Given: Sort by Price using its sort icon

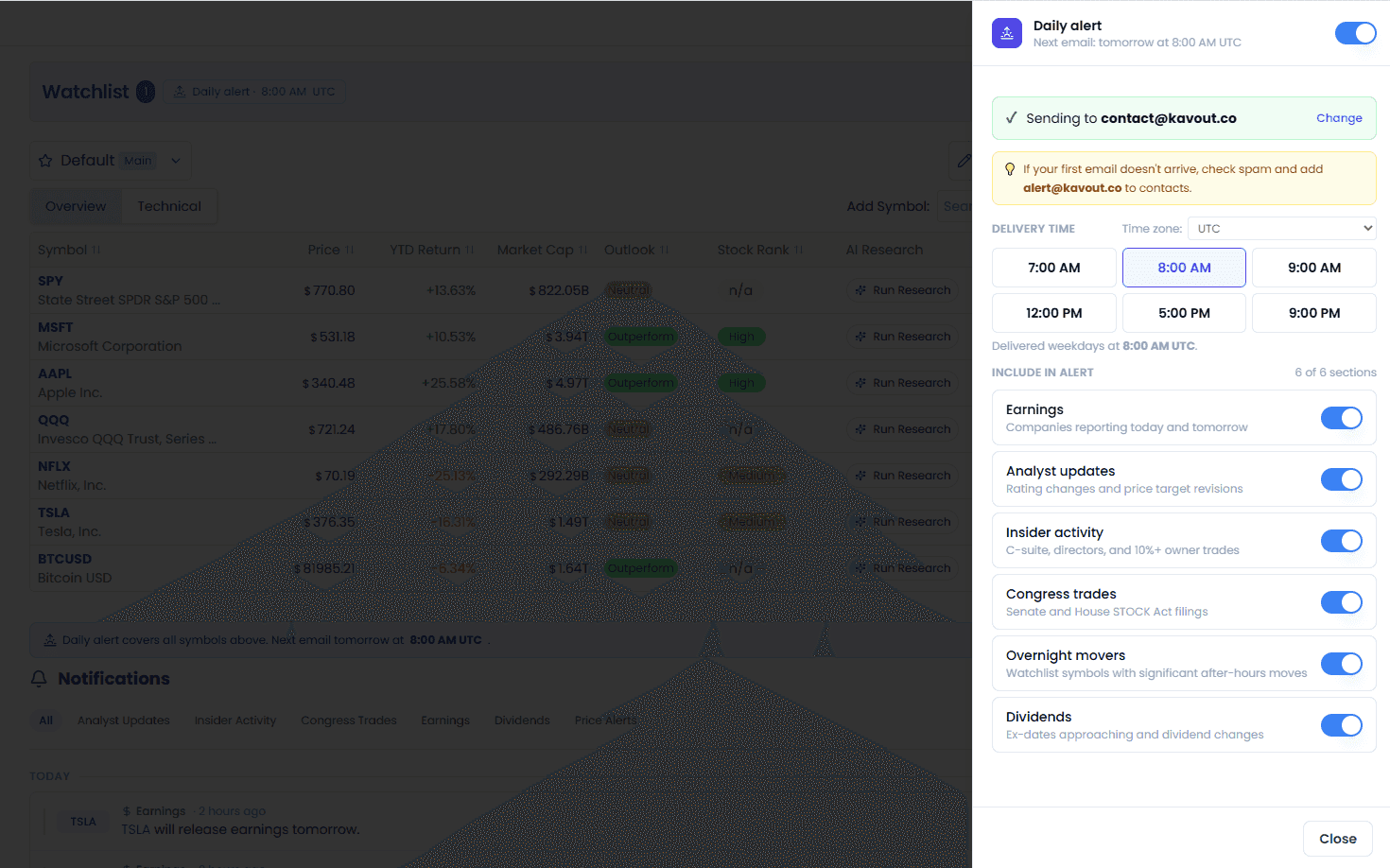Looking at the screenshot, I should pos(350,250).
